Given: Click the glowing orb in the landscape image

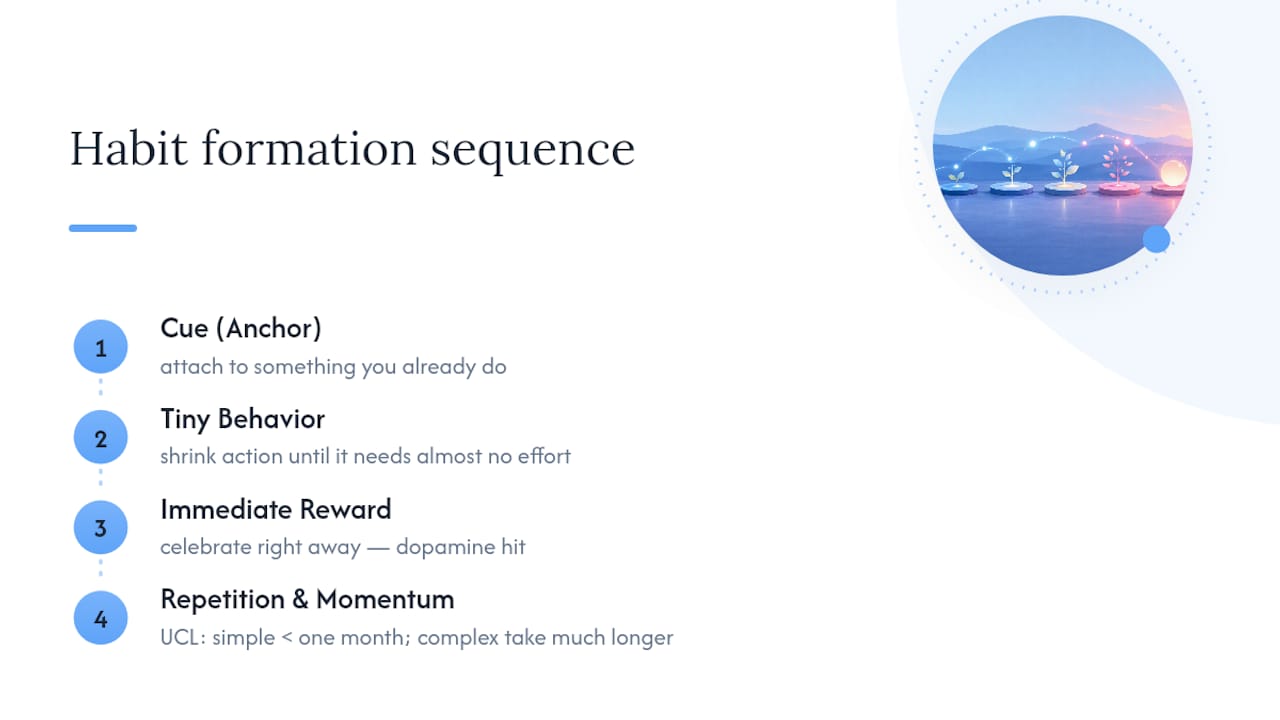Looking at the screenshot, I should click(1172, 174).
